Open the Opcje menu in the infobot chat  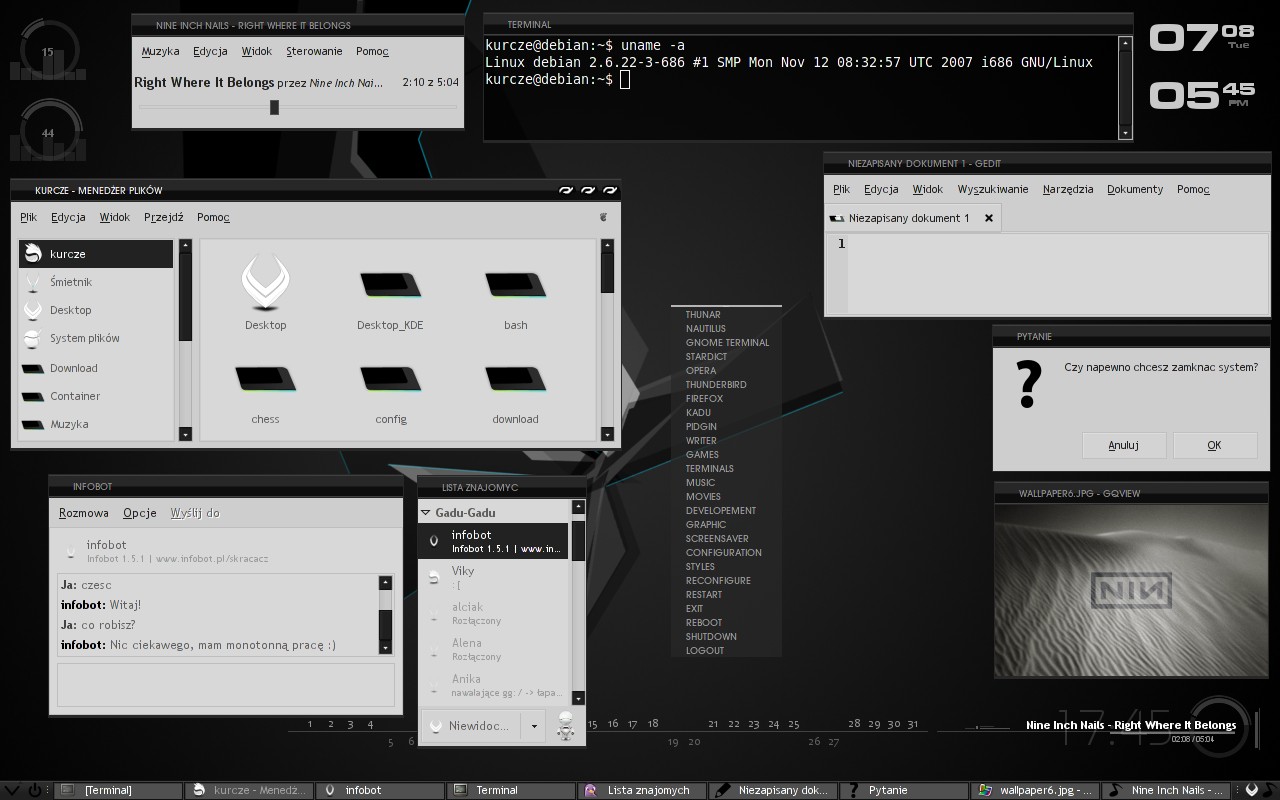click(140, 513)
